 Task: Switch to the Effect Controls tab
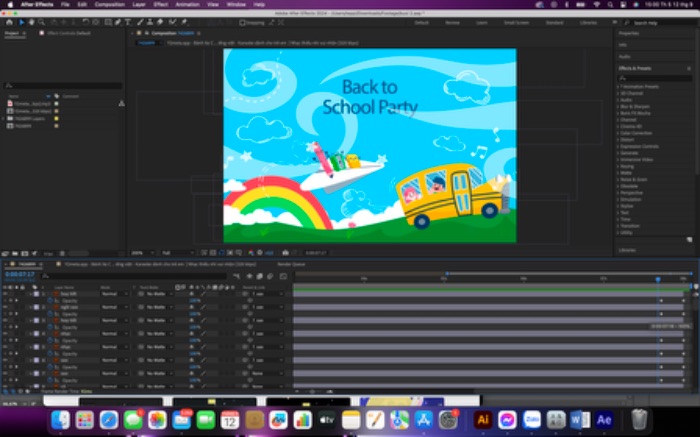[x=68, y=33]
